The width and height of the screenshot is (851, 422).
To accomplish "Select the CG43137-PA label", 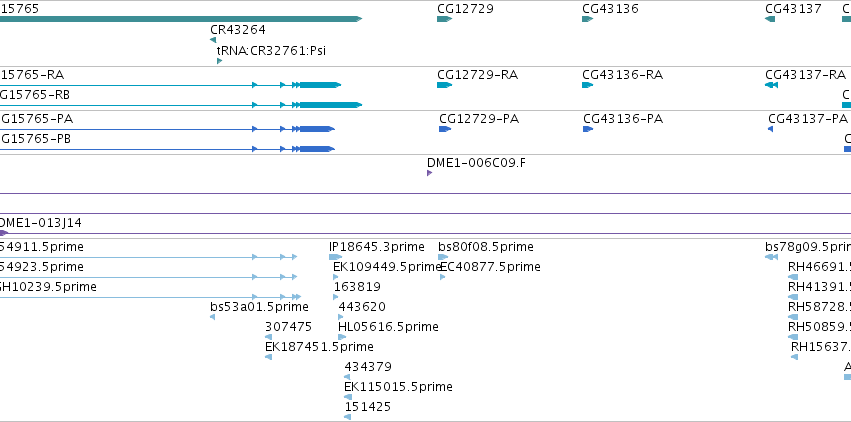I will (808, 118).
